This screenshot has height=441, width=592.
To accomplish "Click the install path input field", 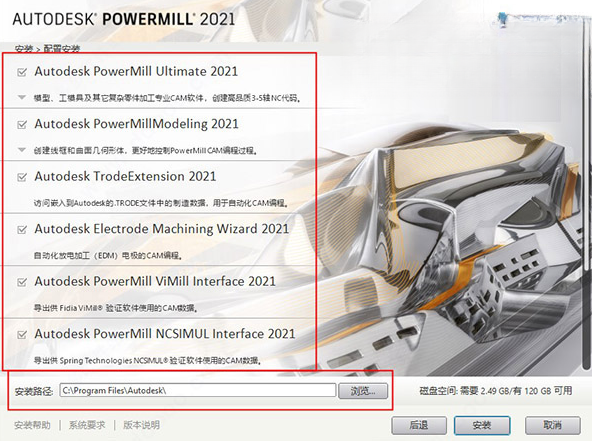I will point(197,390).
